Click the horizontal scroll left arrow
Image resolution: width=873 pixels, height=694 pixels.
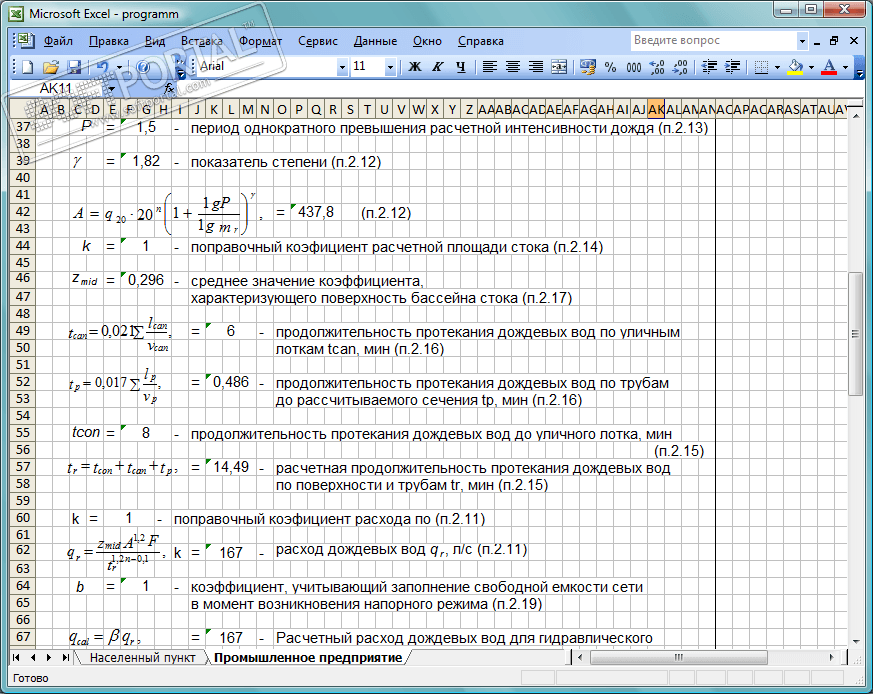coord(580,658)
